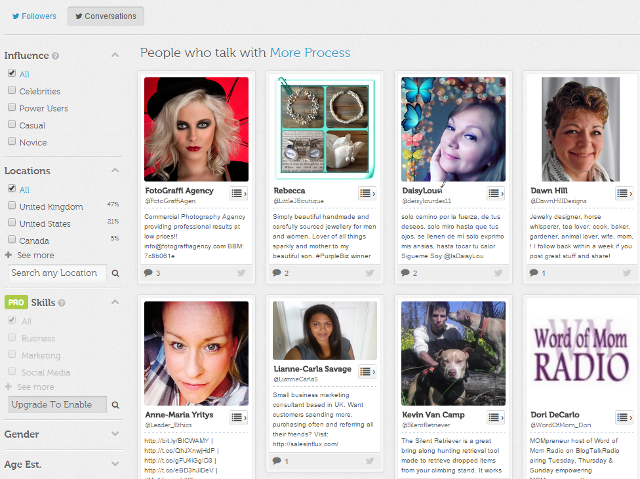Click Twitter bird icon on DaisyLou card

click(x=497, y=273)
